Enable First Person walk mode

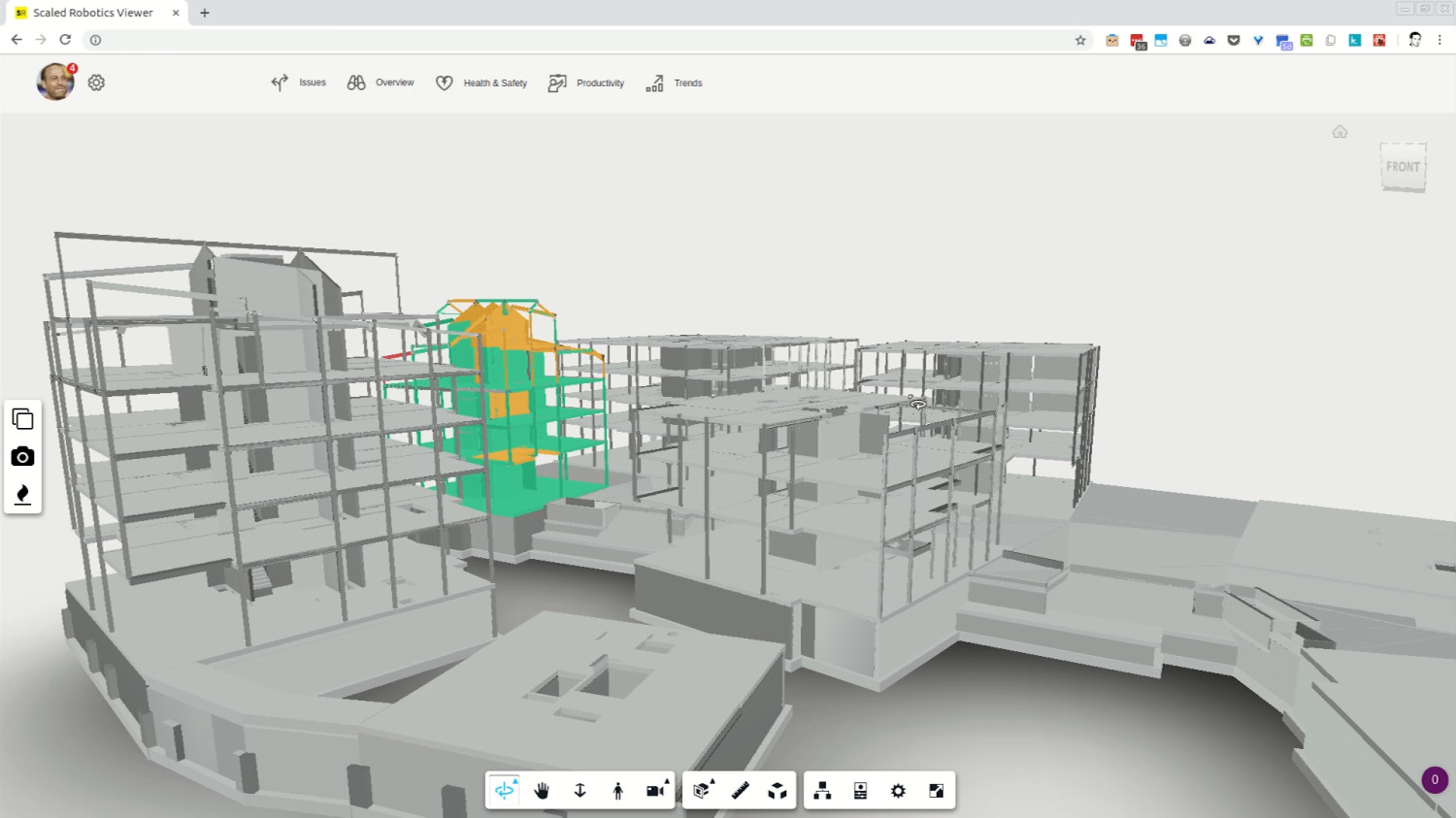pos(617,791)
